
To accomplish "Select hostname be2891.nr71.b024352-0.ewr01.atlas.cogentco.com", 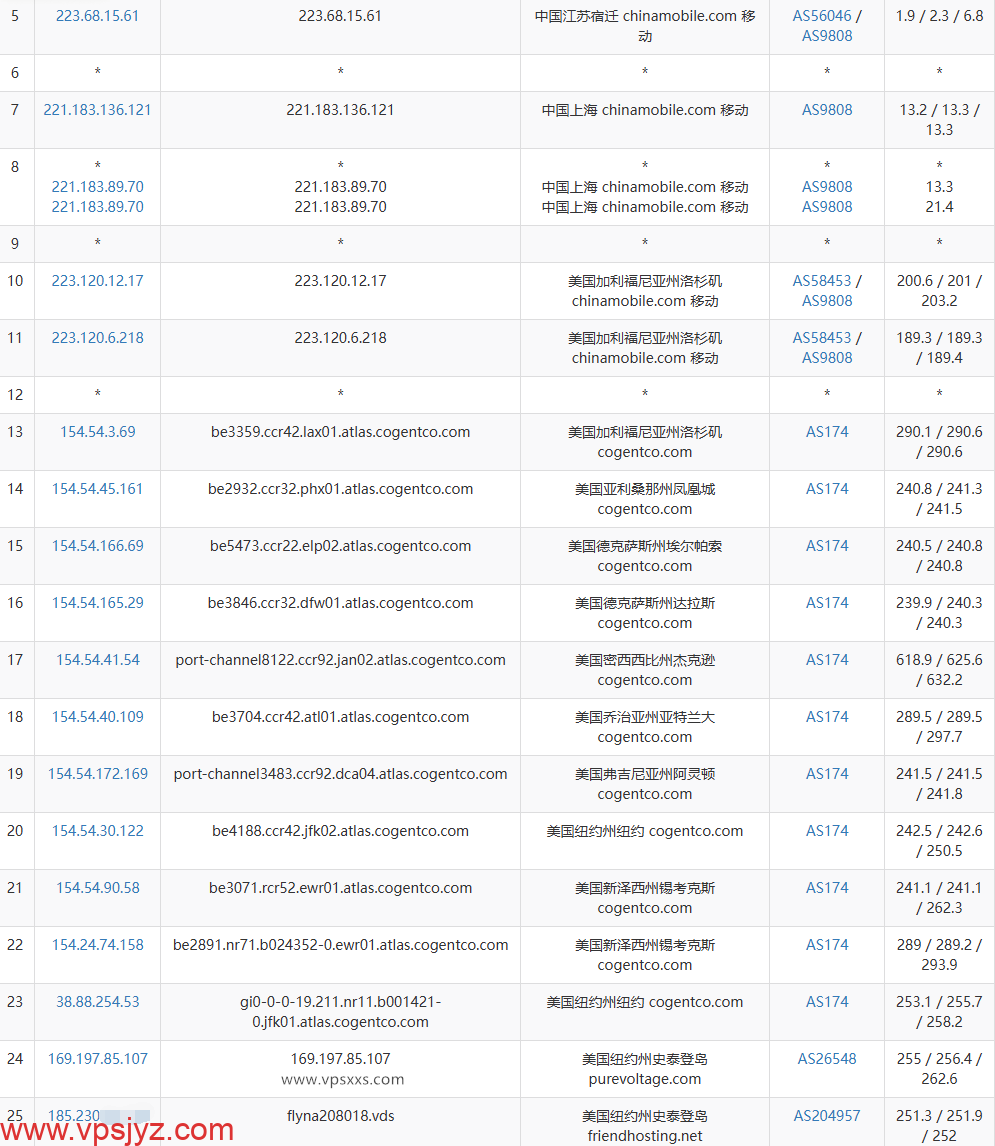I will tap(340, 945).
